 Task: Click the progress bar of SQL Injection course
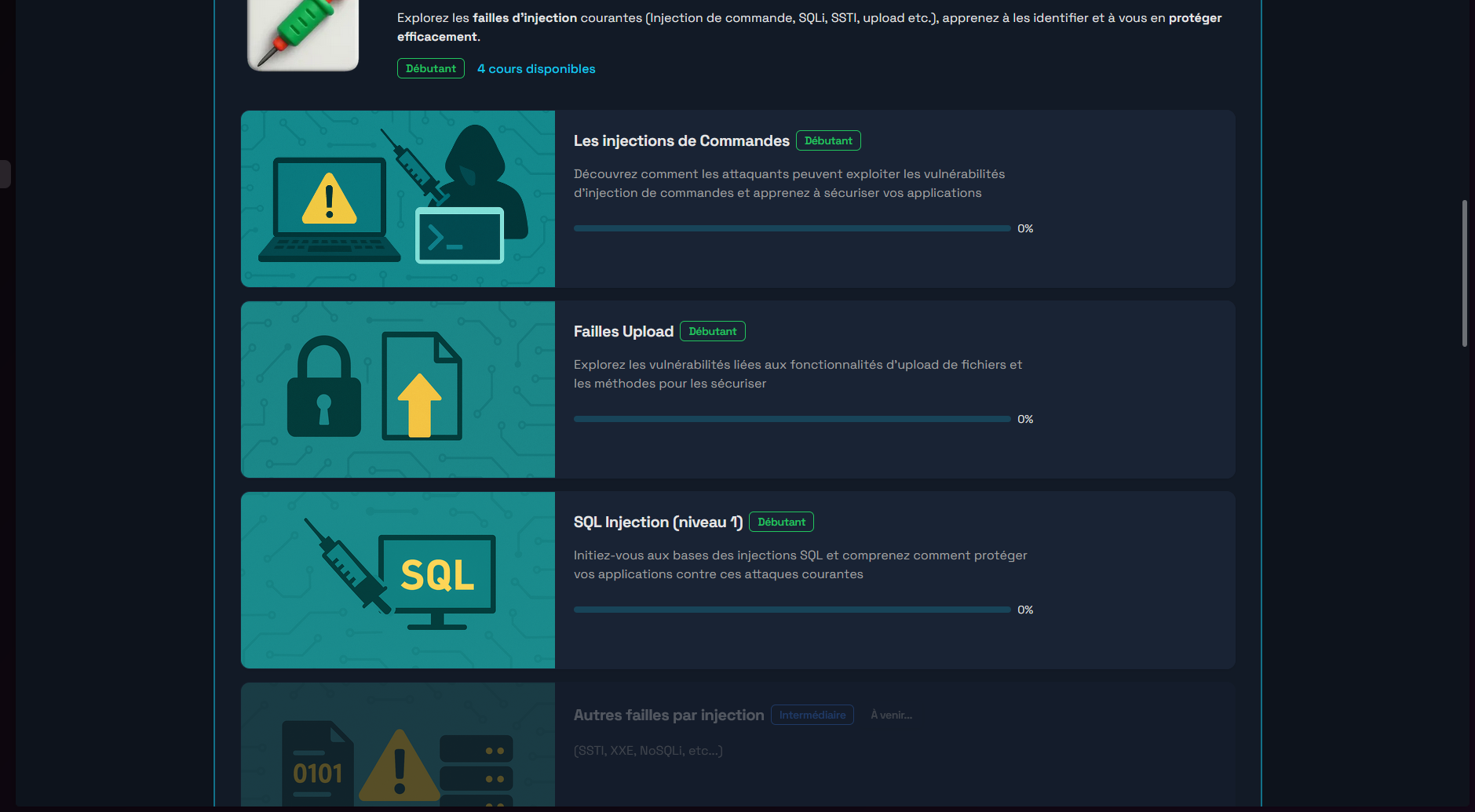click(x=792, y=610)
